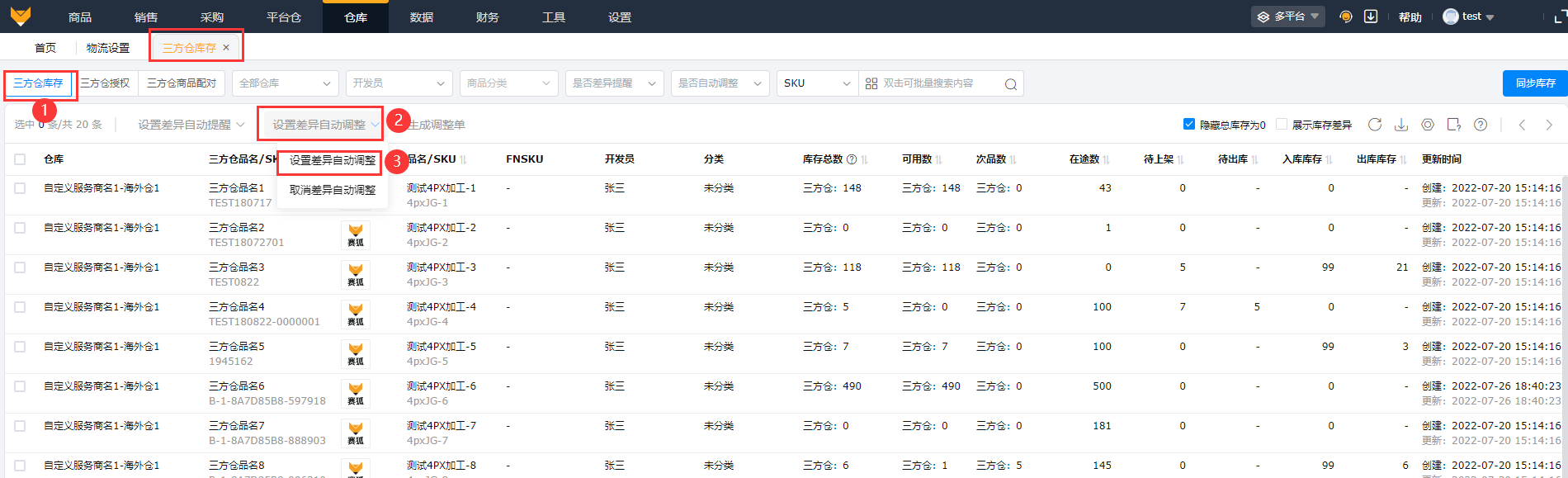This screenshot has width=1568, height=478.
Task: Click the document question mark icon
Action: click(x=1454, y=125)
